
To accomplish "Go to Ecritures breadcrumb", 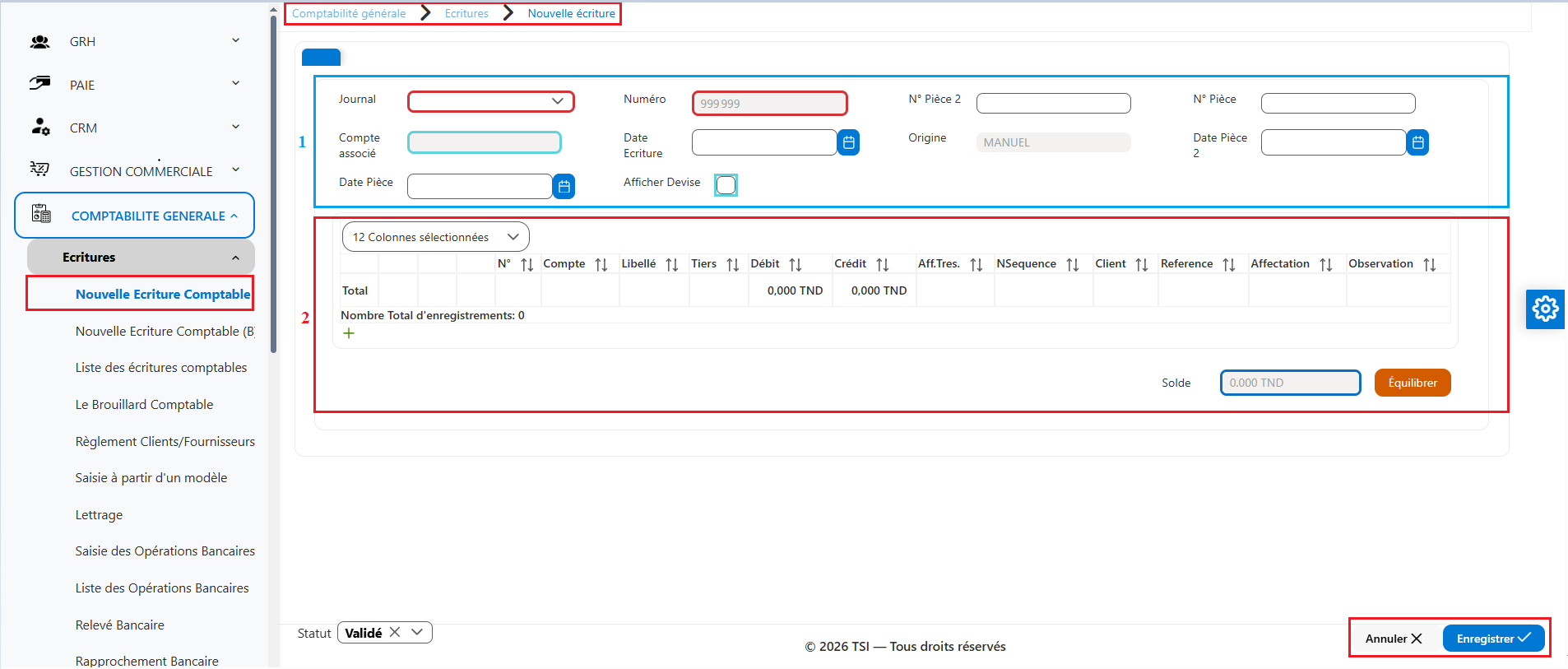I will point(466,13).
